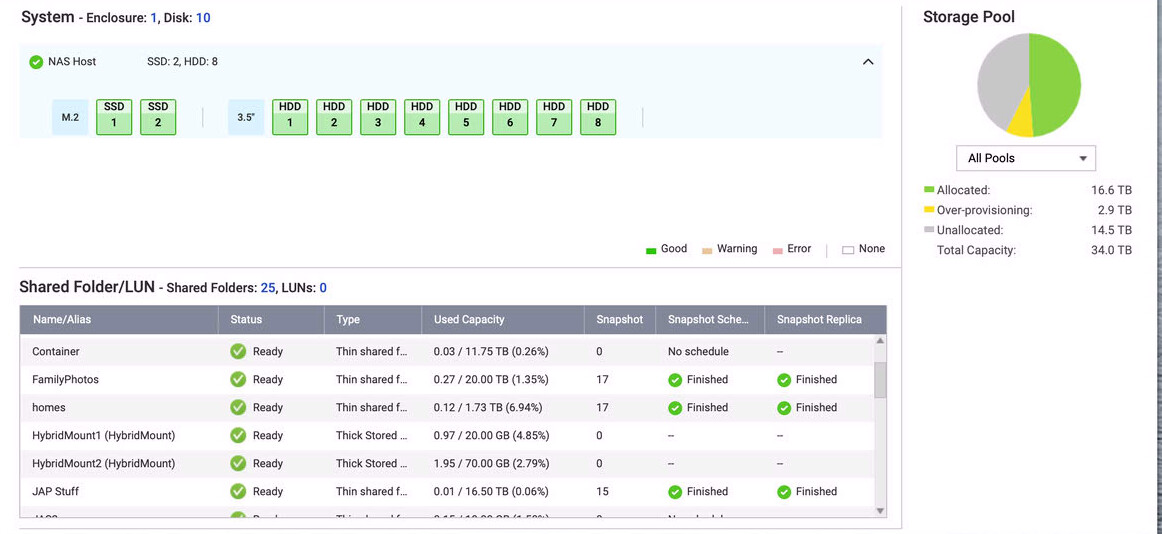Select the SSD 1 disk icon
1162x534 pixels.
tap(114, 116)
